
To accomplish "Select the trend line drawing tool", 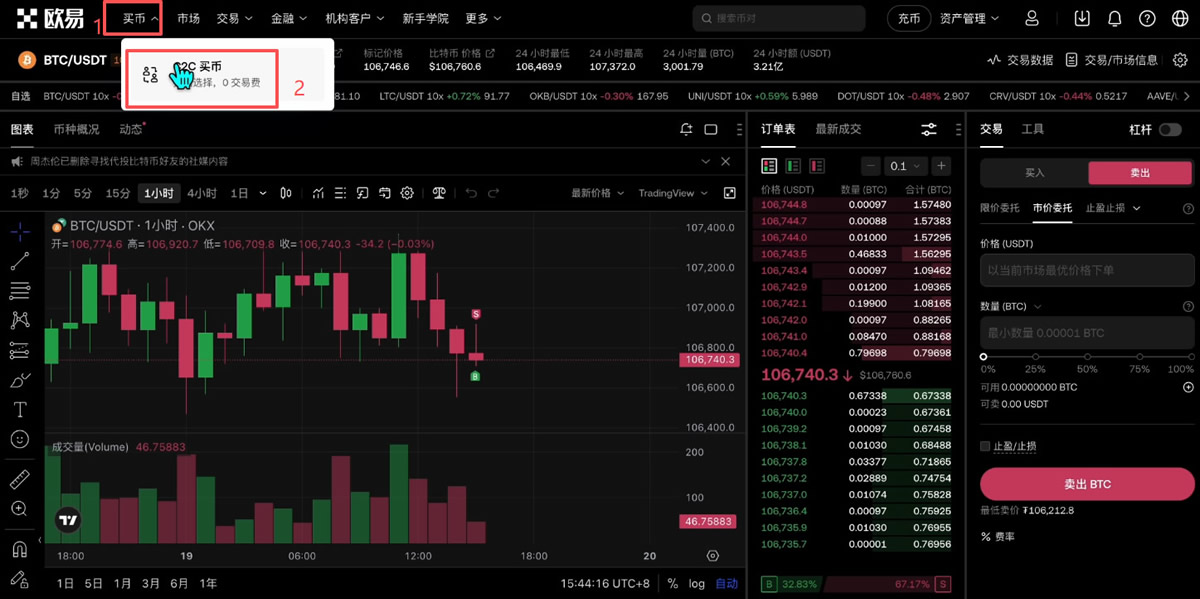I will (20, 262).
